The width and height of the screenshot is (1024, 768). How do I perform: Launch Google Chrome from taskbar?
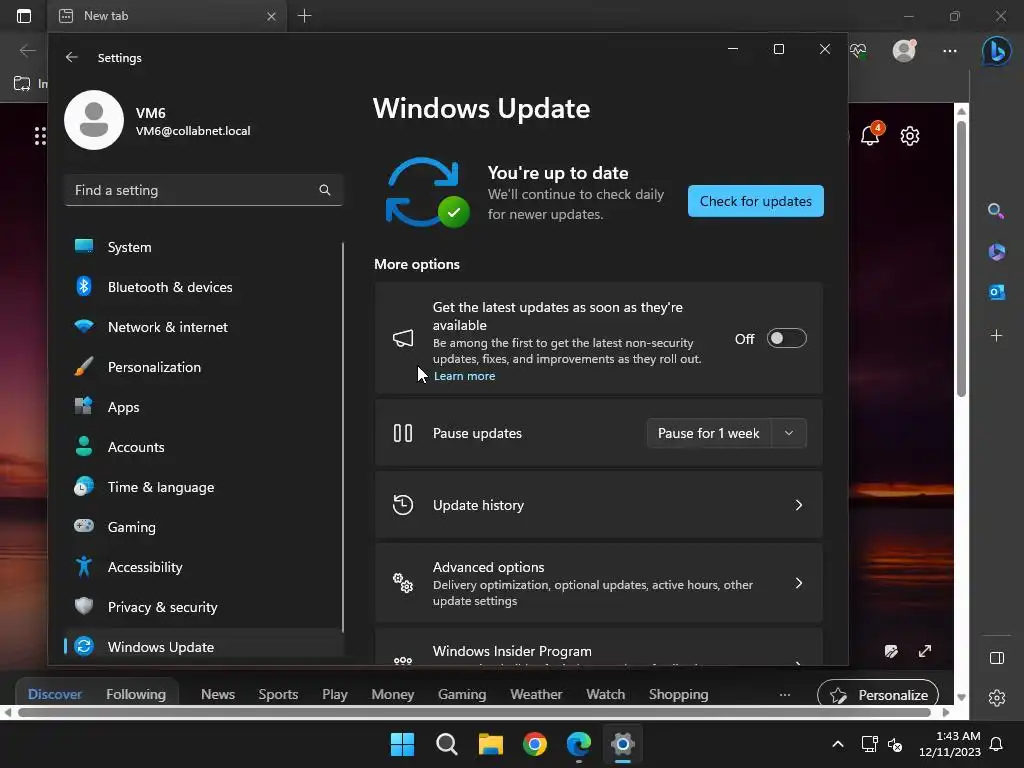(535, 744)
